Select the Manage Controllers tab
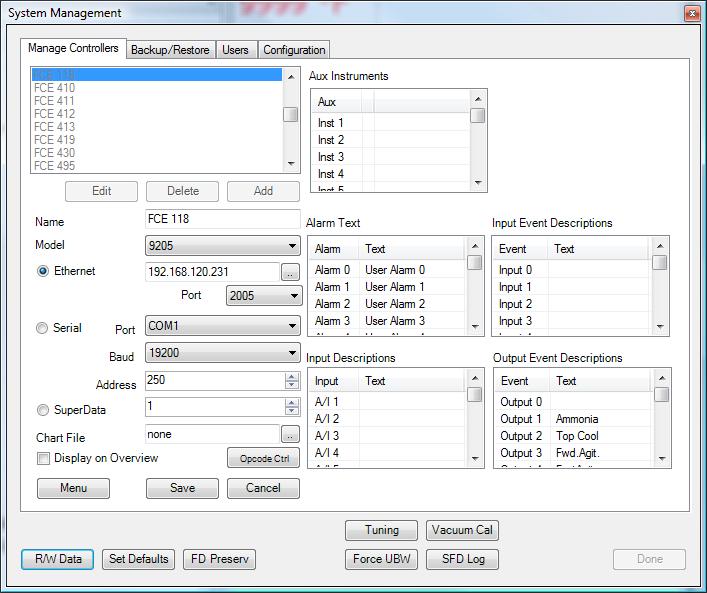The width and height of the screenshot is (707, 593). coord(73,48)
